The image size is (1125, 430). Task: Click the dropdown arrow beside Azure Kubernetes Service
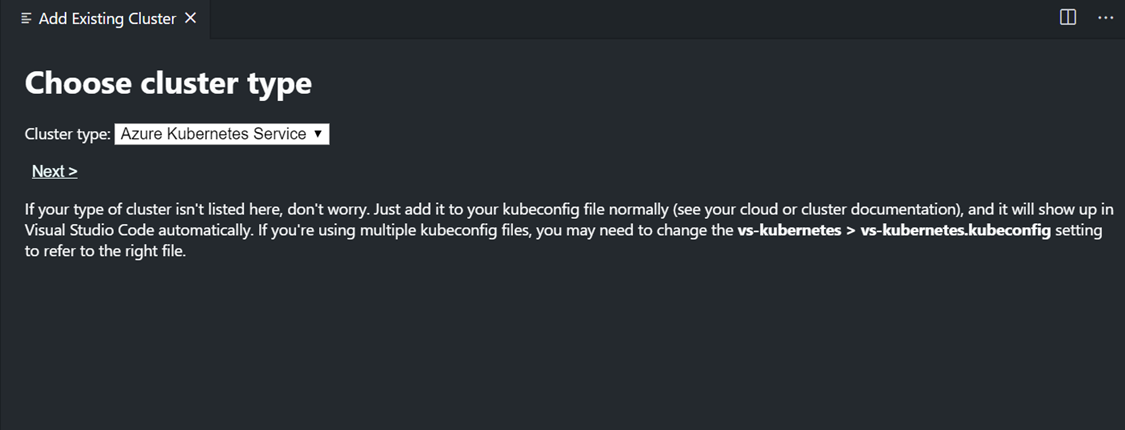click(318, 134)
